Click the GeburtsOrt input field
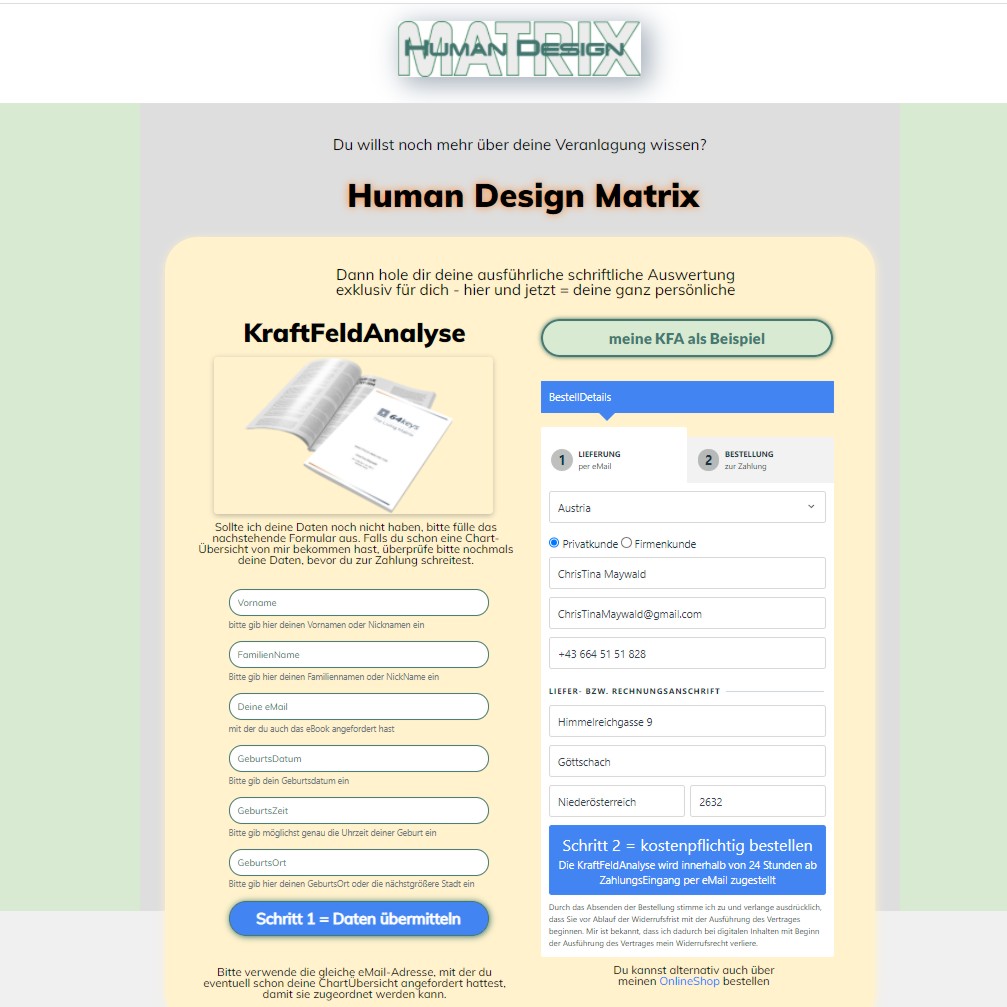 pyautogui.click(x=358, y=863)
